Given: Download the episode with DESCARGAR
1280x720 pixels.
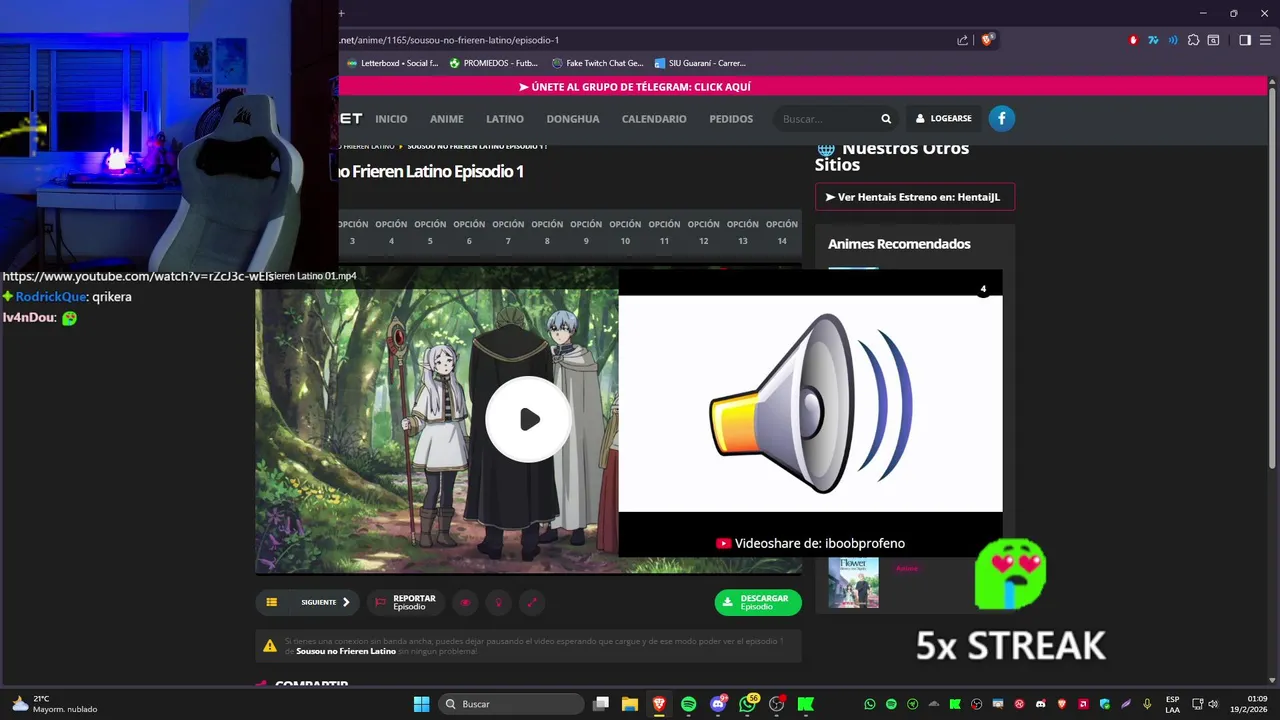Looking at the screenshot, I should [758, 602].
